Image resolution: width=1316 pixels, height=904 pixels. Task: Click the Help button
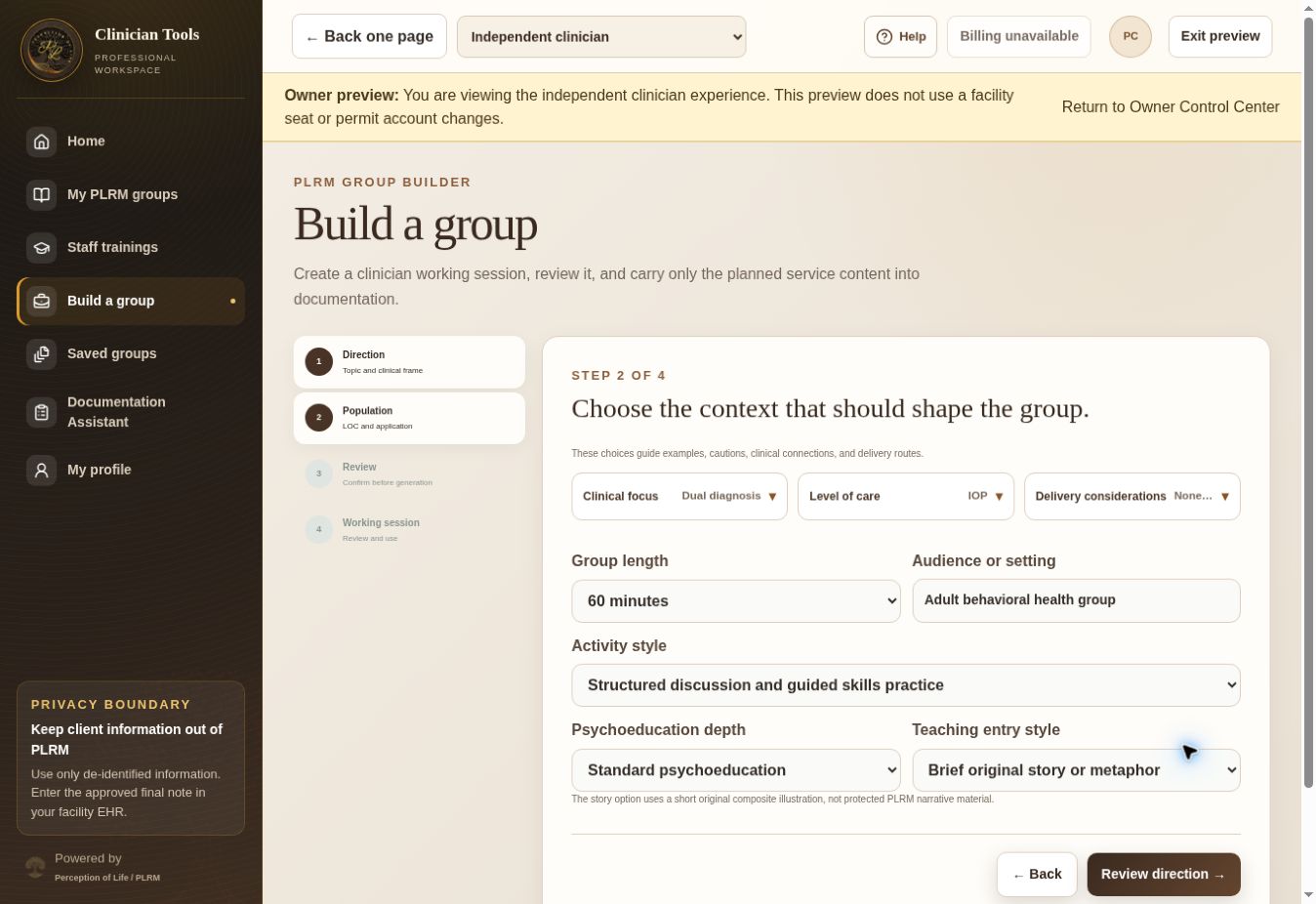(900, 36)
